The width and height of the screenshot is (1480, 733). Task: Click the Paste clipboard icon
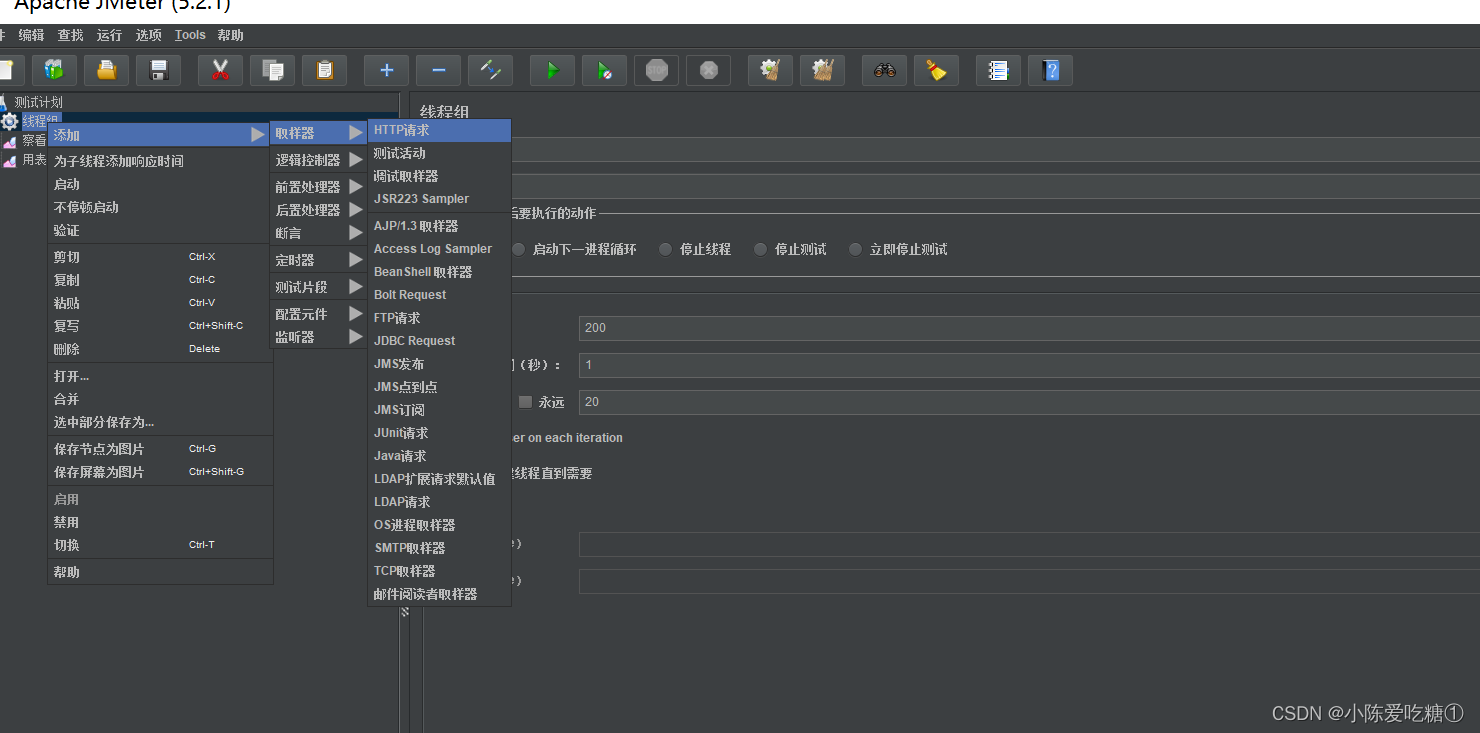coord(324,70)
